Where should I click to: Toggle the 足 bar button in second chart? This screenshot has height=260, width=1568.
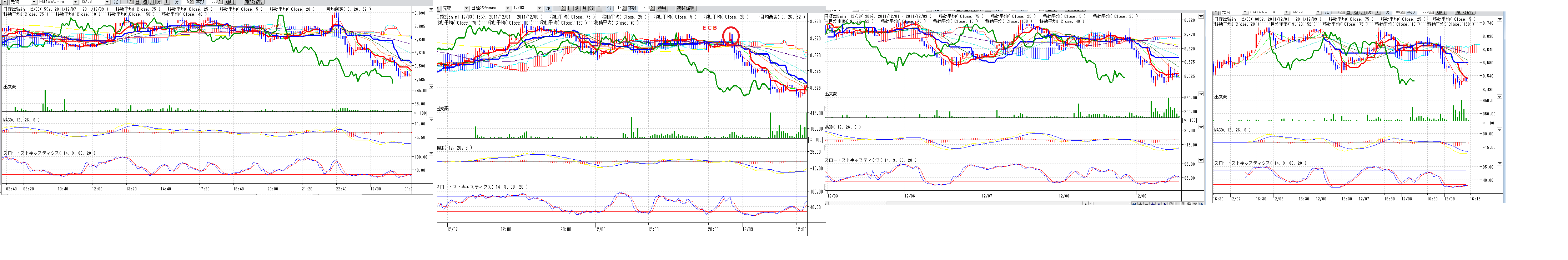coord(548,8)
